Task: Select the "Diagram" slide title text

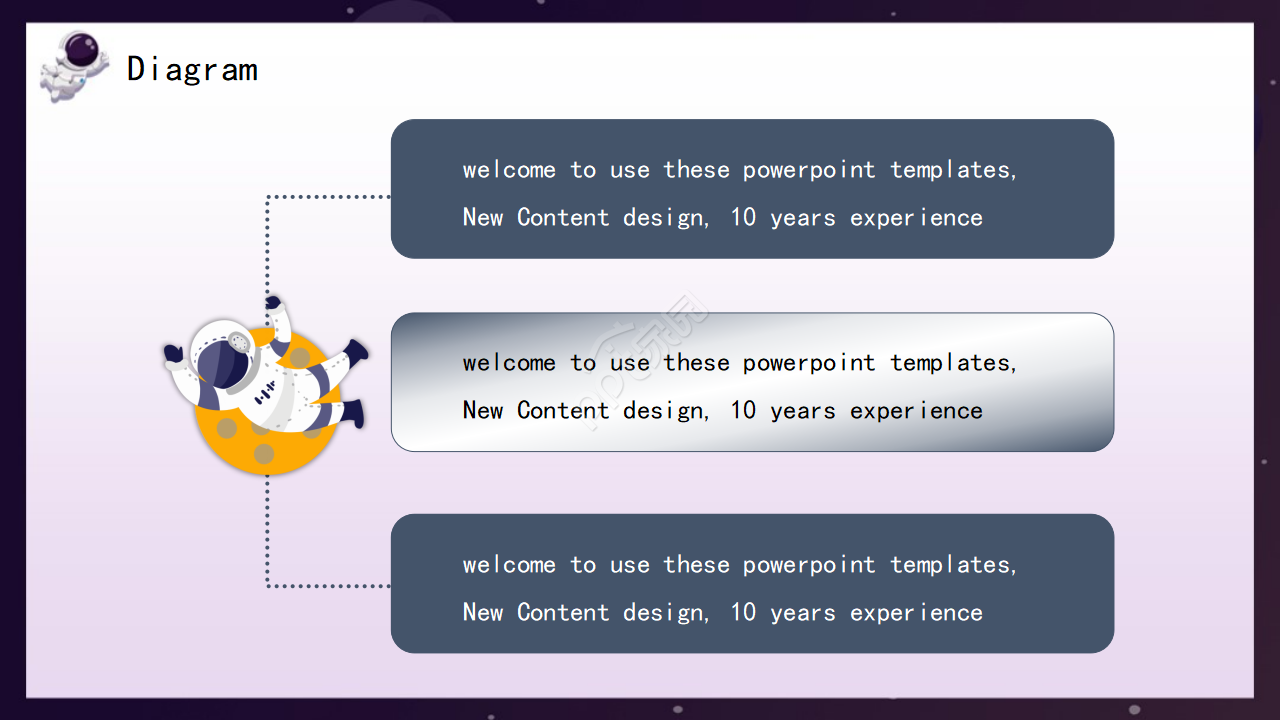Action: (x=192, y=69)
